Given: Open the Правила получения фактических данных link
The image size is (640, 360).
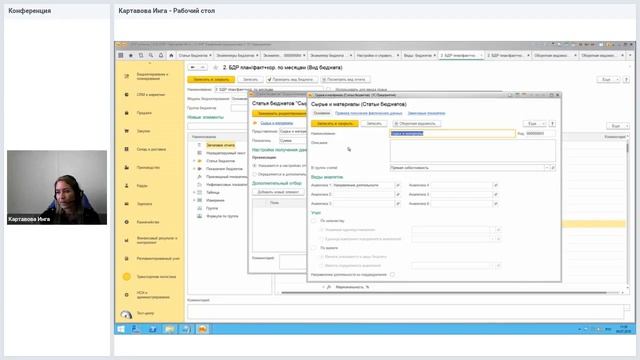Looking at the screenshot, I should pos(369,113).
